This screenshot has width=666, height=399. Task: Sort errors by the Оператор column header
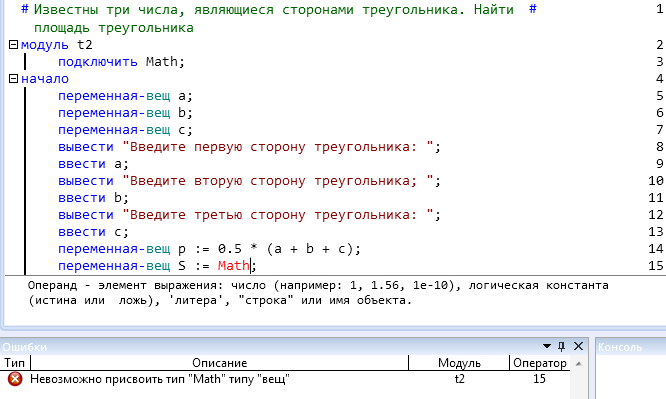pos(539,363)
